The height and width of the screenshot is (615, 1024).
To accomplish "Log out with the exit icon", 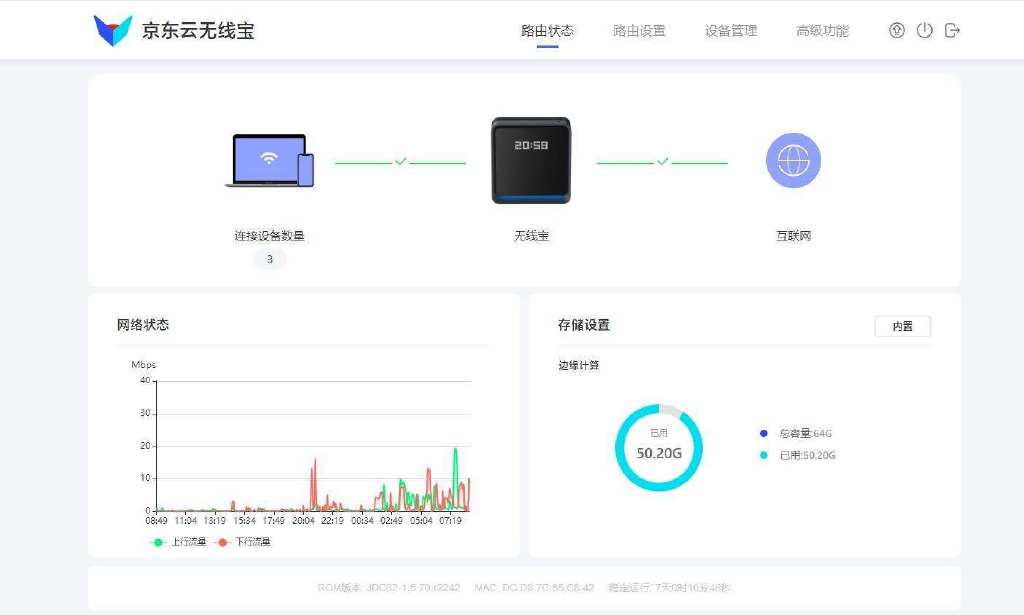I will pos(952,30).
